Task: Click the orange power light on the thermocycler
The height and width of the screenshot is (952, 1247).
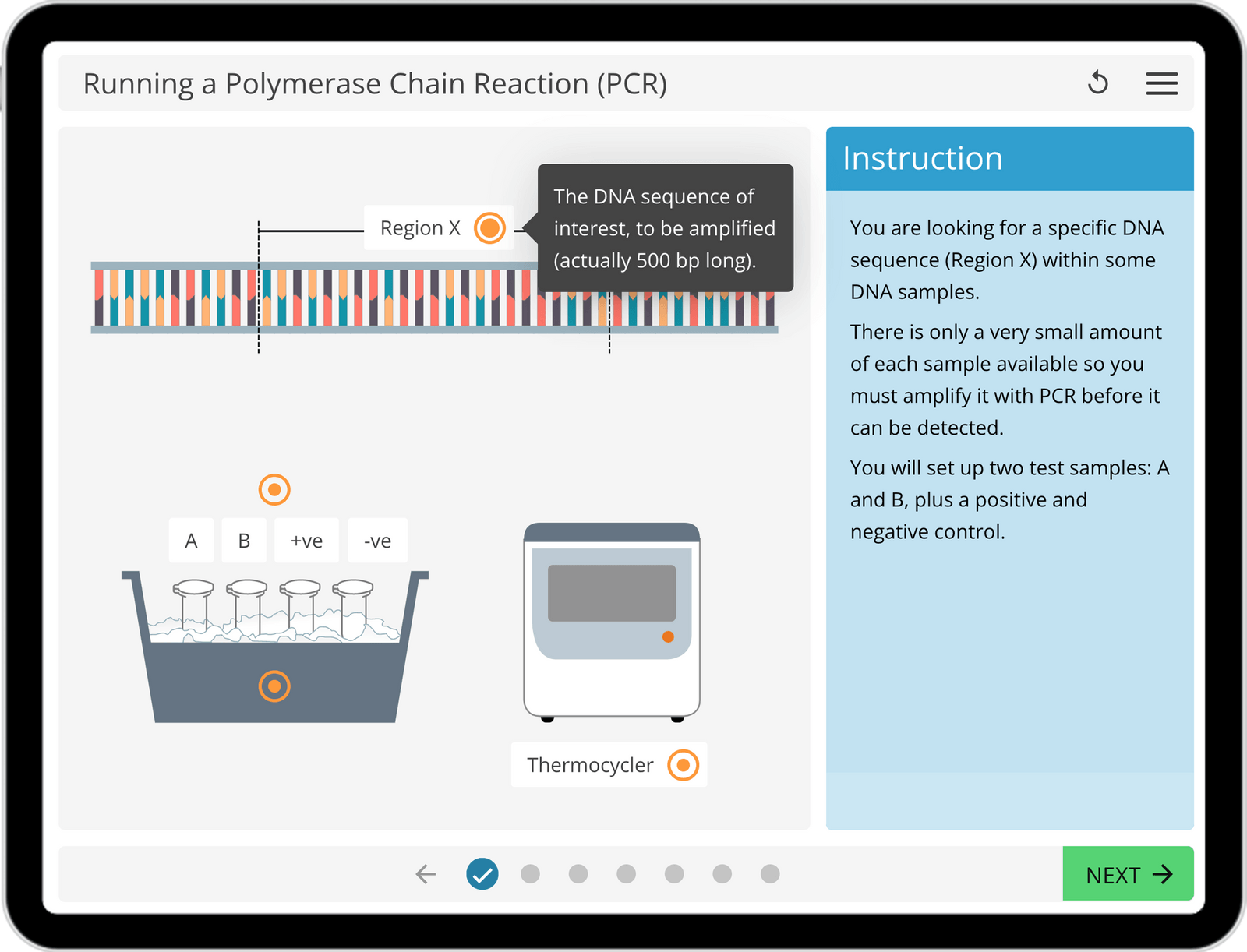Action: (668, 636)
